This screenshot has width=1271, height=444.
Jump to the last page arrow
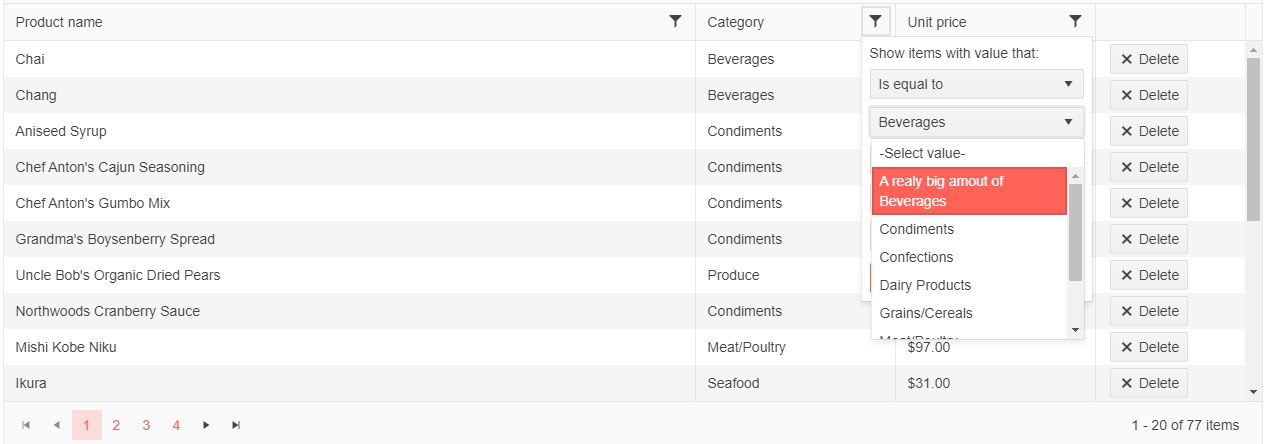pyautogui.click(x=236, y=425)
